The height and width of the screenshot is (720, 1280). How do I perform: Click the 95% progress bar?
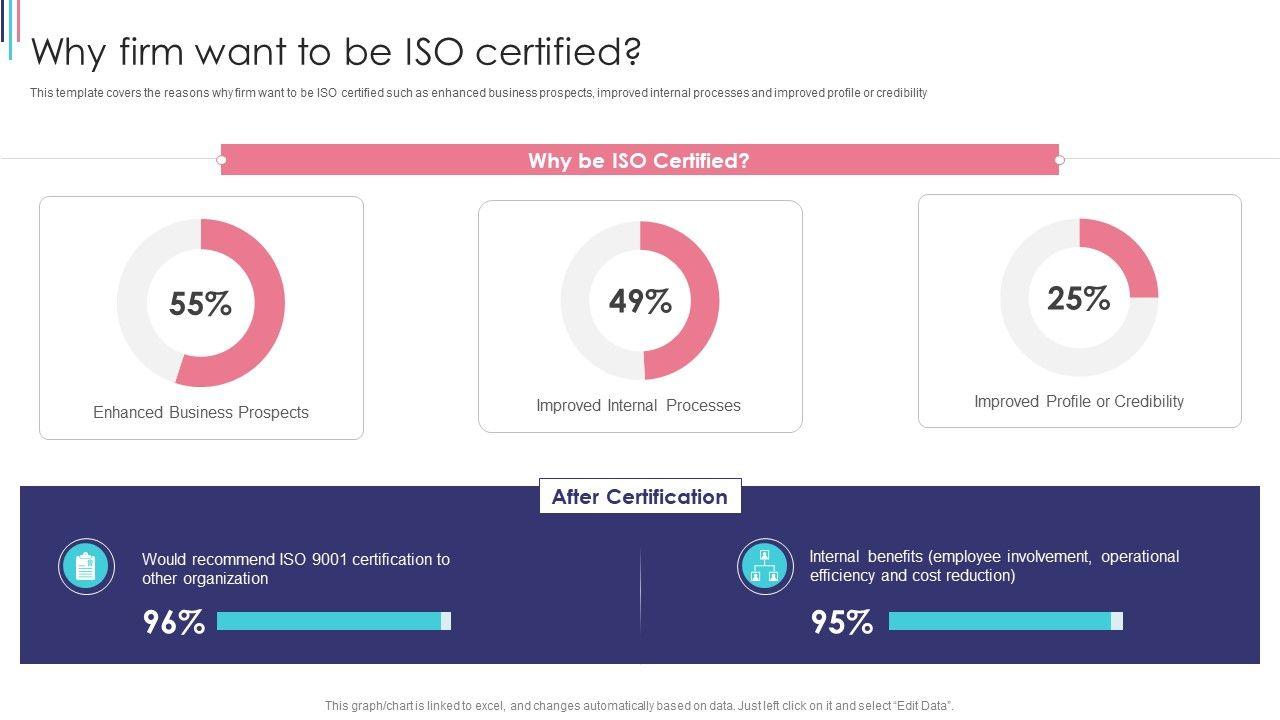[1005, 621]
